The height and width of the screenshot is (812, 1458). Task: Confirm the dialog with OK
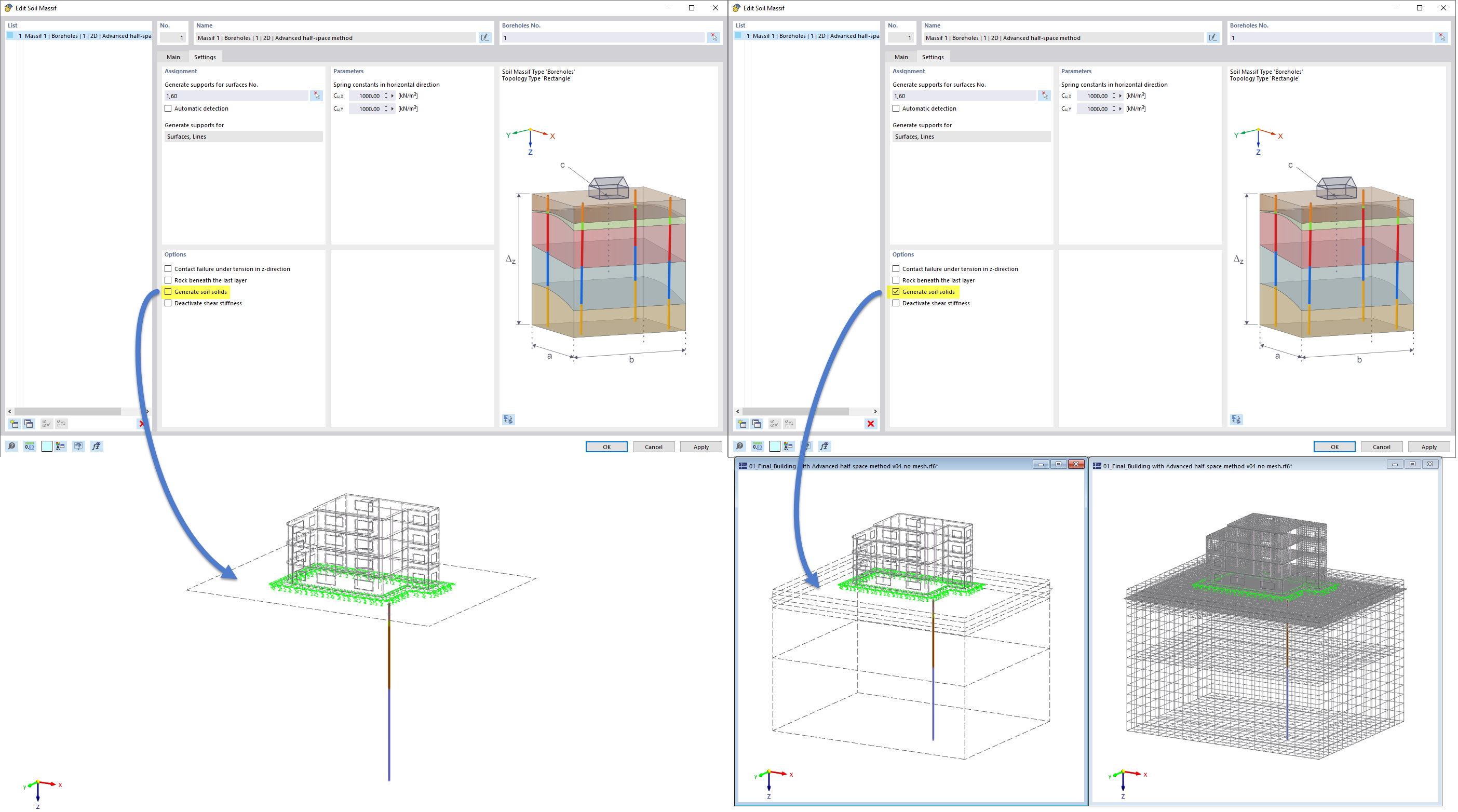[x=606, y=446]
